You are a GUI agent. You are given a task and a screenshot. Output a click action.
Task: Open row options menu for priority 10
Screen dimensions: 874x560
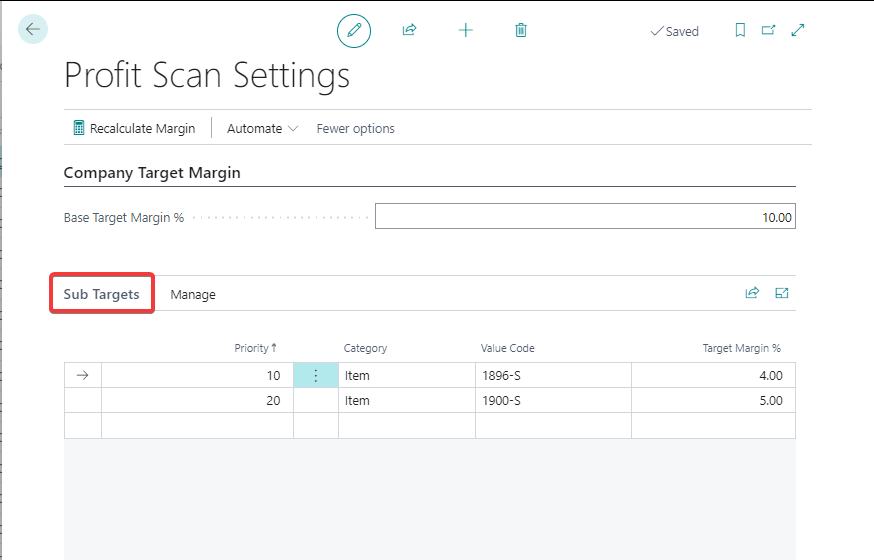[316, 376]
